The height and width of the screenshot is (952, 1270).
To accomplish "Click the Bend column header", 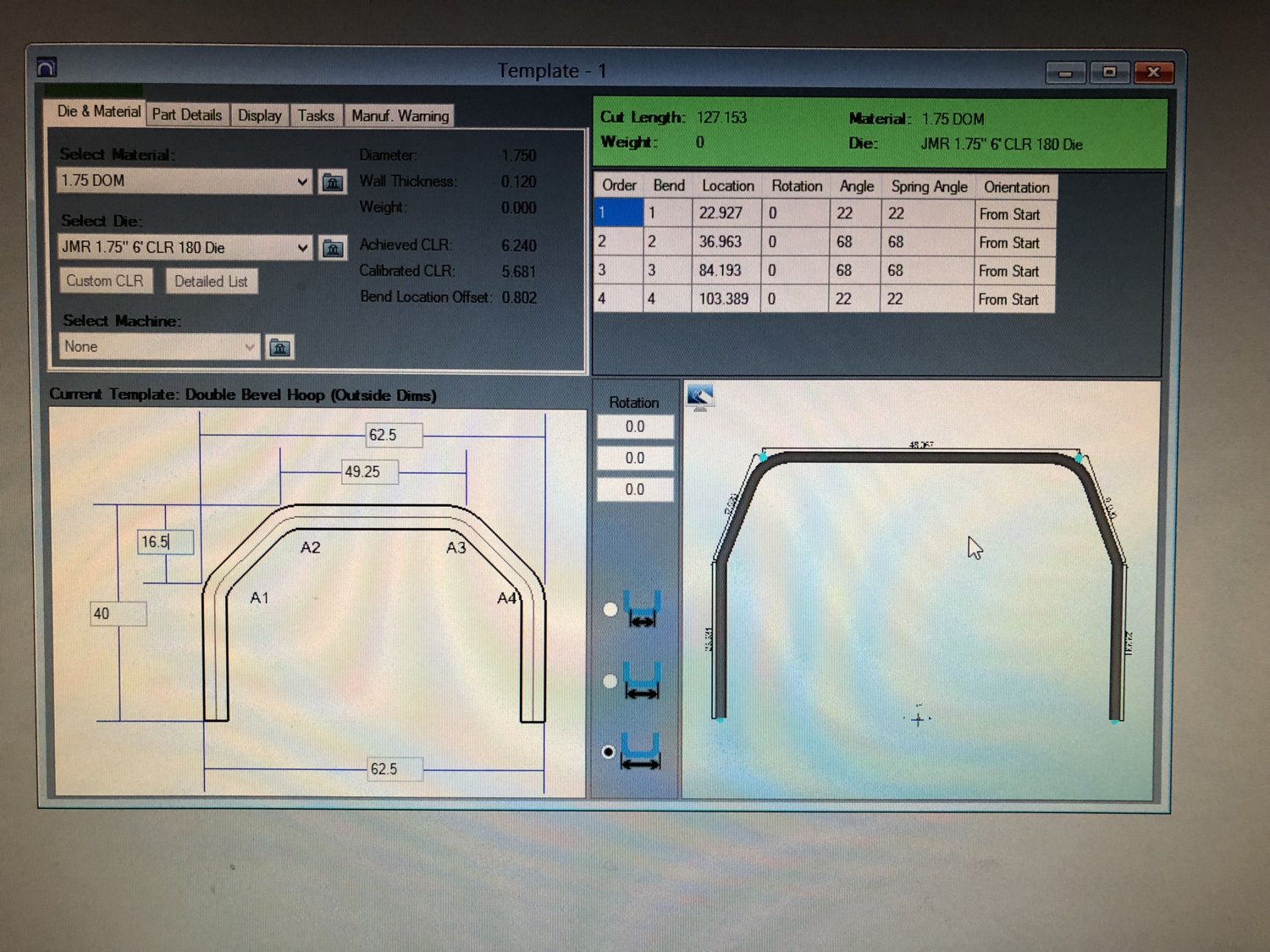I will [669, 185].
